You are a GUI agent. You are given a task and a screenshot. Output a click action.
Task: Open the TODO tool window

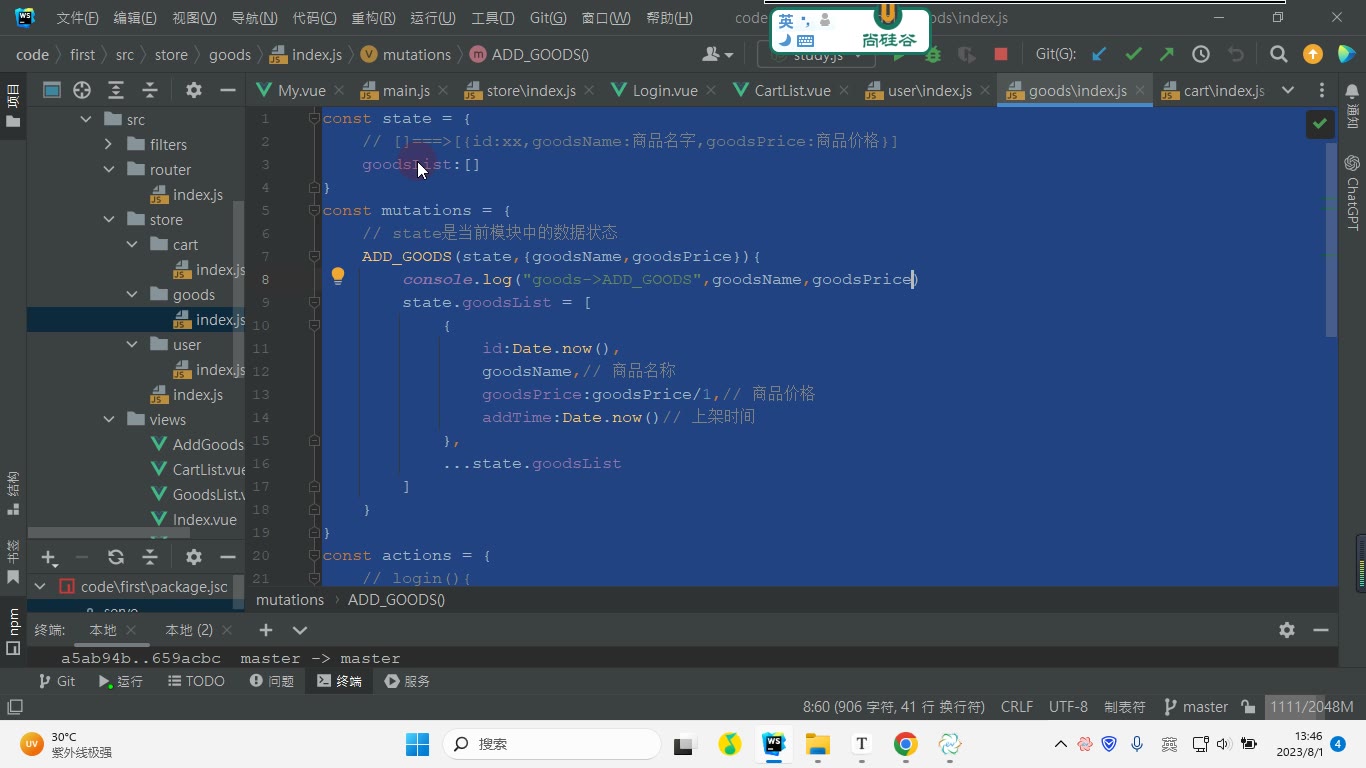(x=196, y=681)
